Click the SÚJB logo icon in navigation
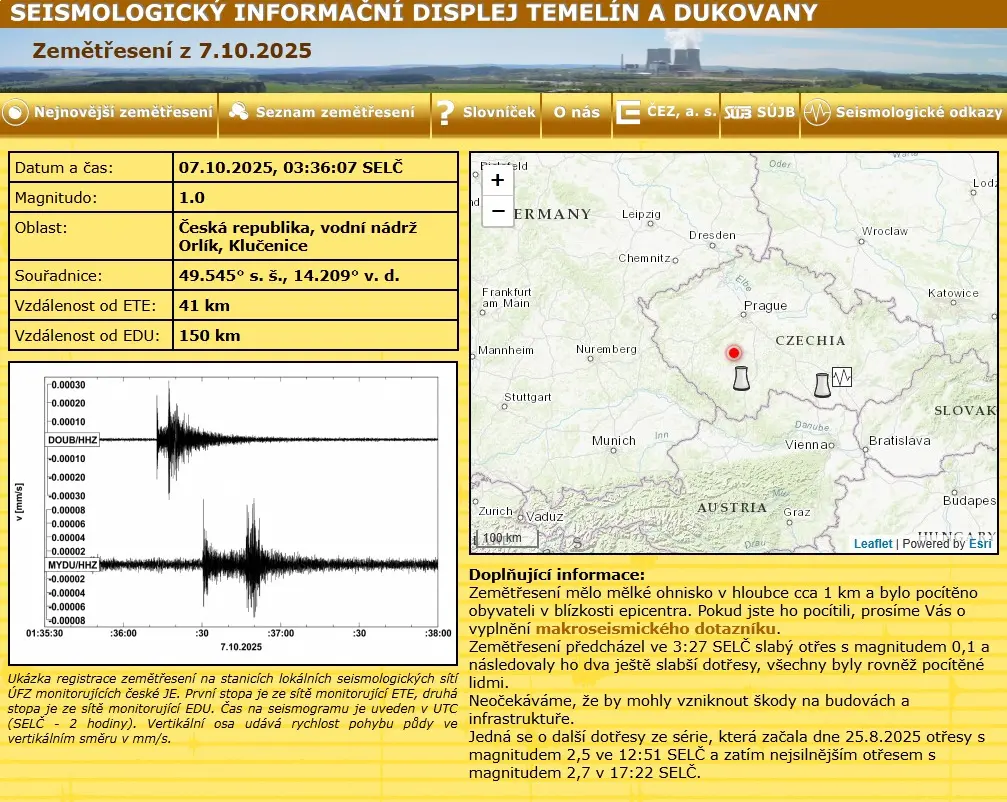 pyautogui.click(x=737, y=113)
